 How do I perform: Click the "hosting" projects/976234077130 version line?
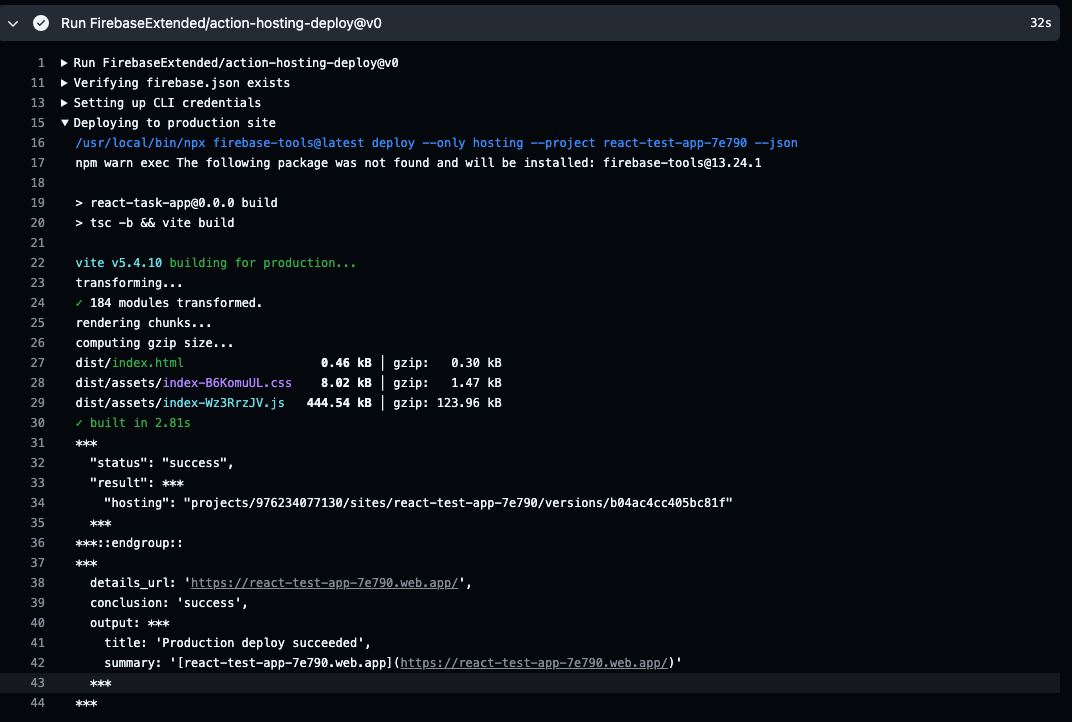(x=418, y=503)
